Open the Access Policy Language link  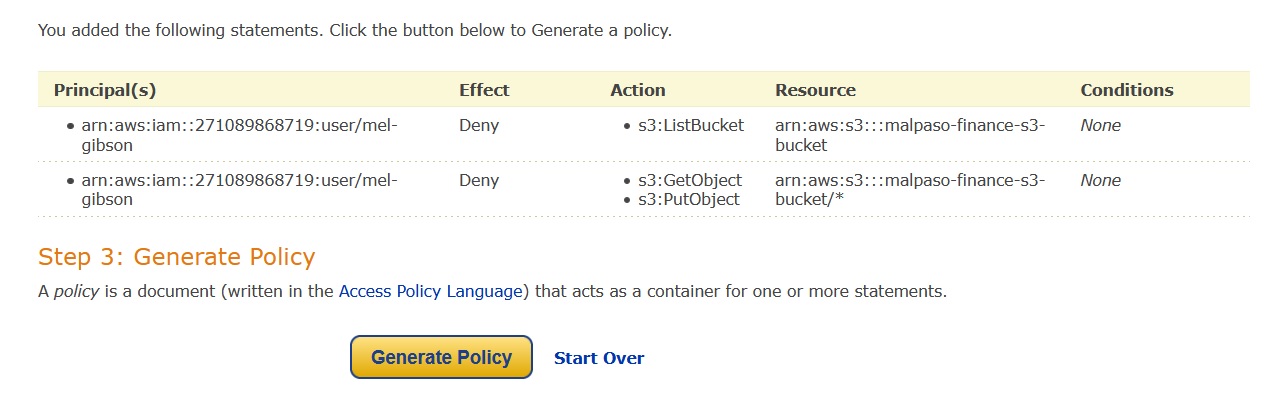430,292
